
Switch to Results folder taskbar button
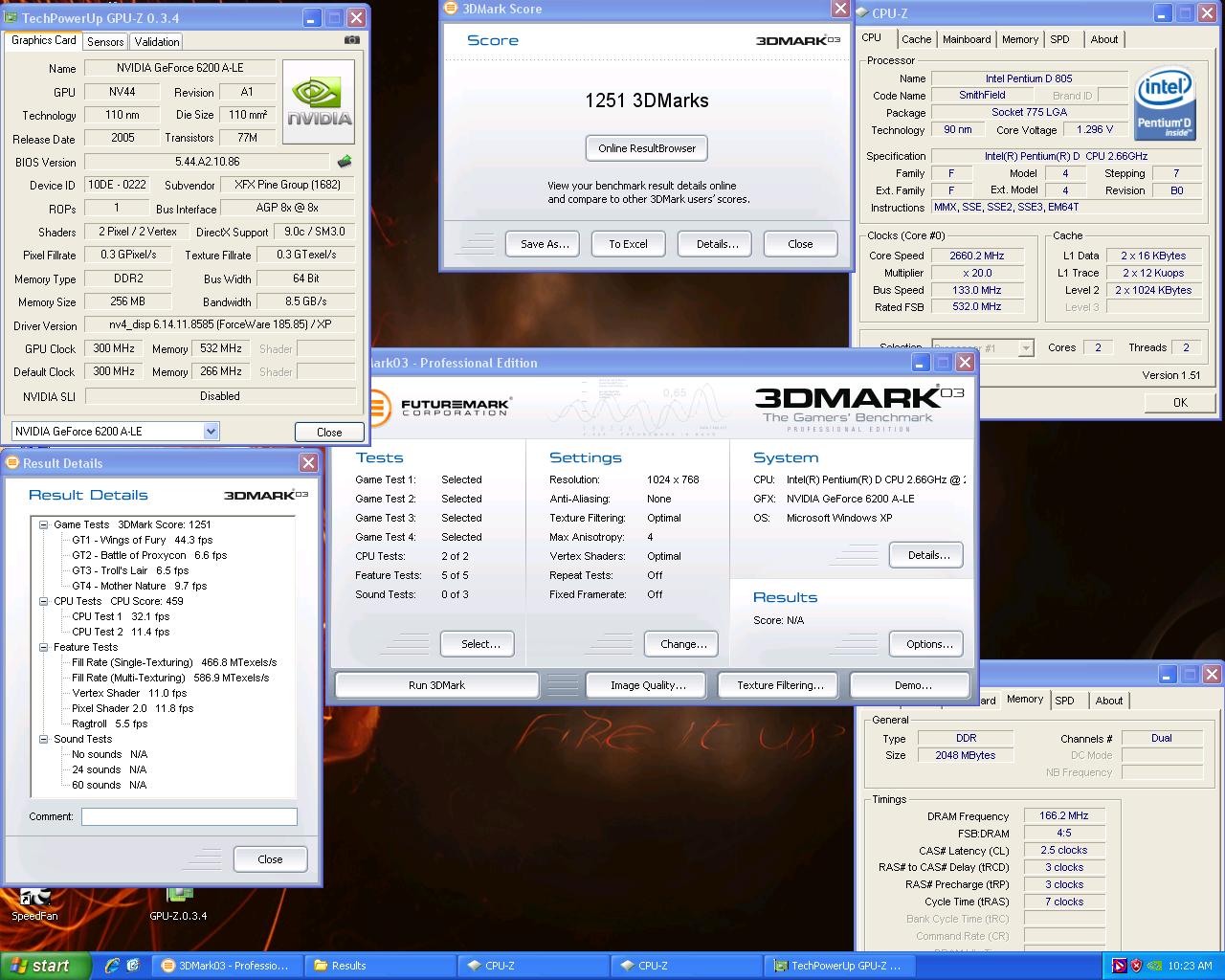tap(379, 966)
